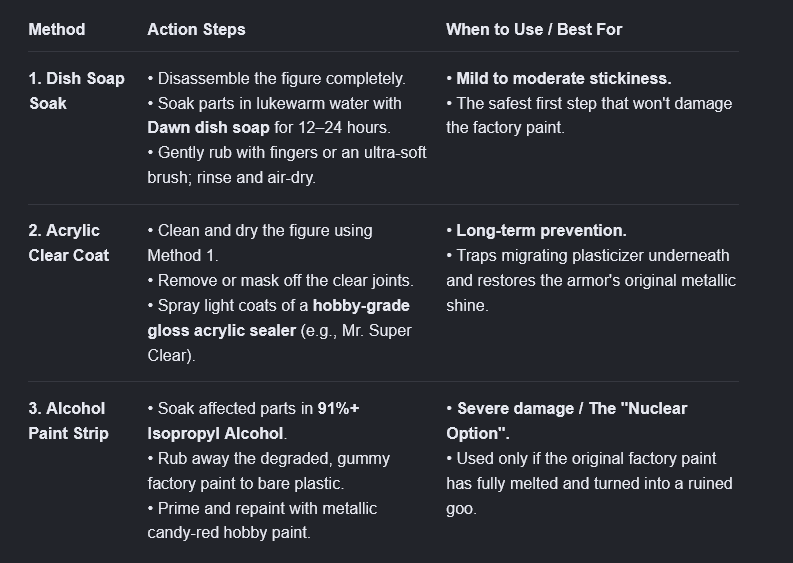Click the Remove or mask off clear joints bullet
The image size is (793, 563).
tap(281, 281)
